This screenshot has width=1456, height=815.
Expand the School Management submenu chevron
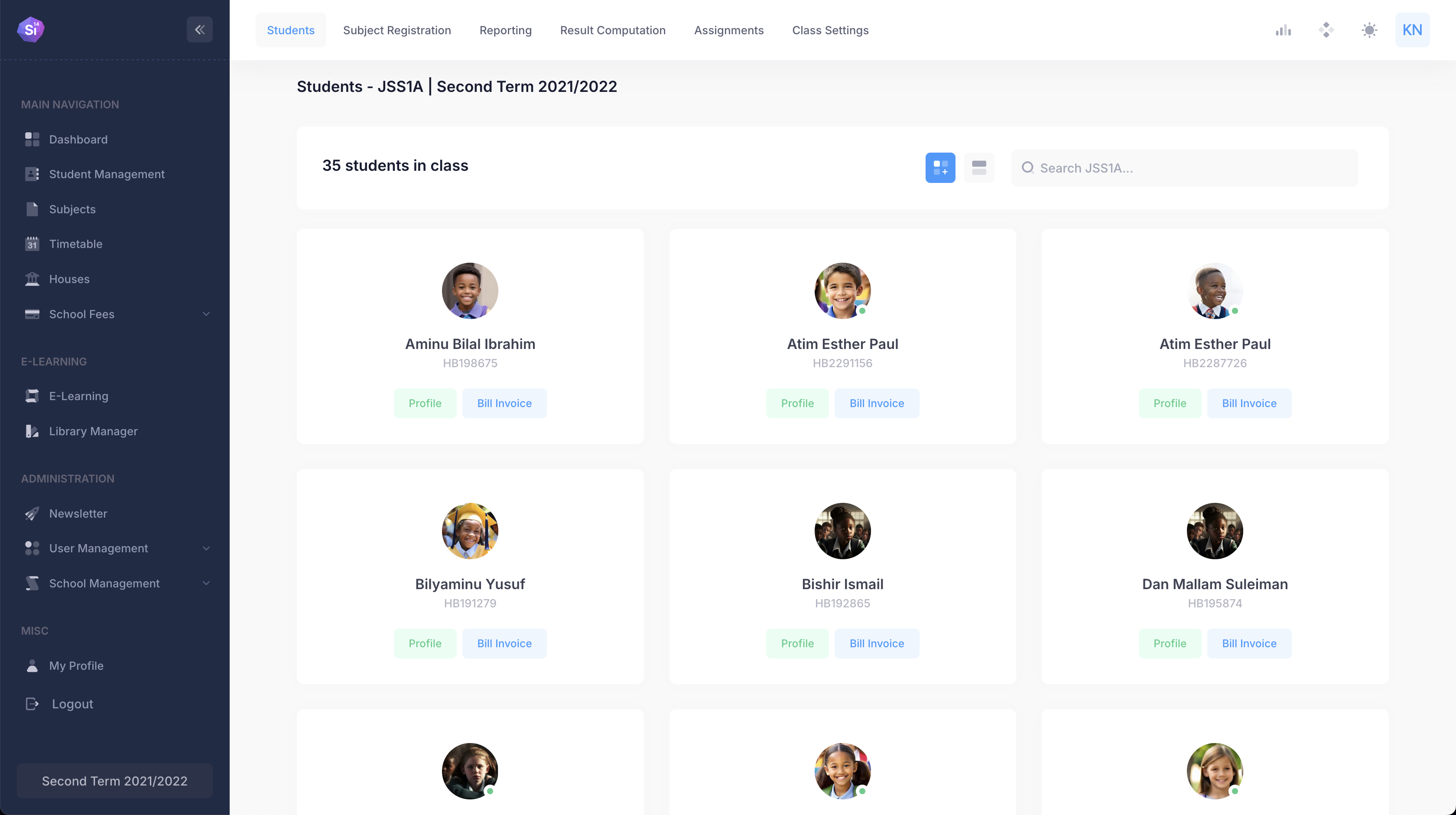click(206, 583)
